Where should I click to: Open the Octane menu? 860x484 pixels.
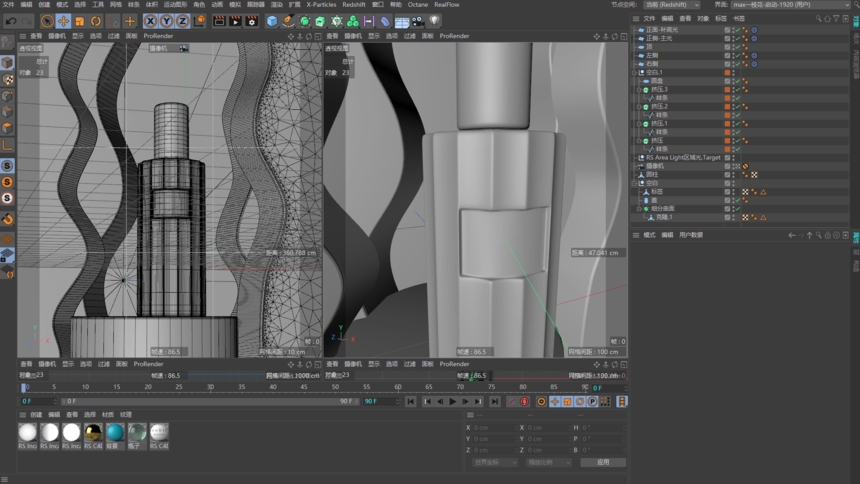tap(417, 4)
